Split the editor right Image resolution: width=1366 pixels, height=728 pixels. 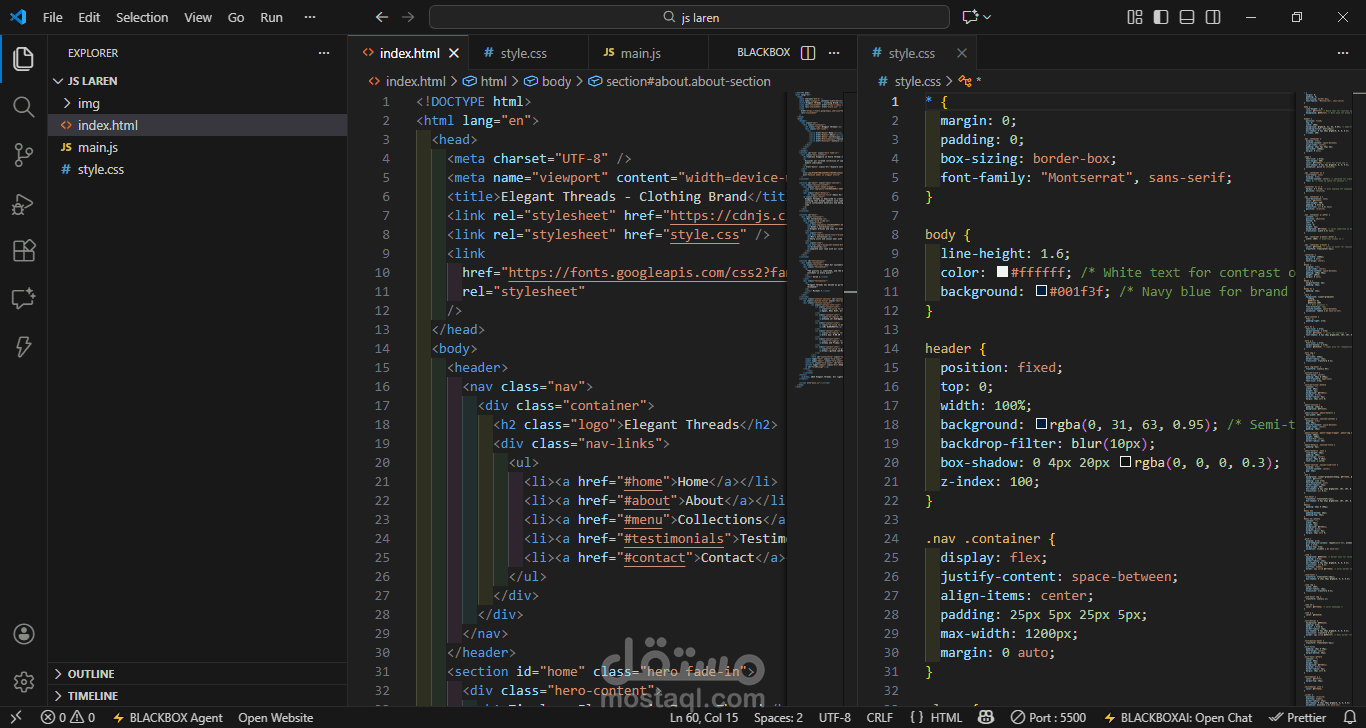pos(808,53)
